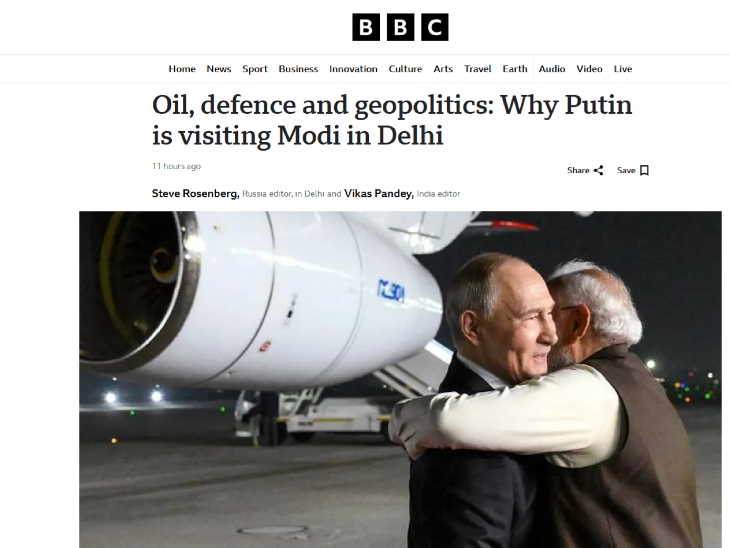The image size is (730, 548).
Task: Open the Home navigation item
Action: click(x=182, y=69)
